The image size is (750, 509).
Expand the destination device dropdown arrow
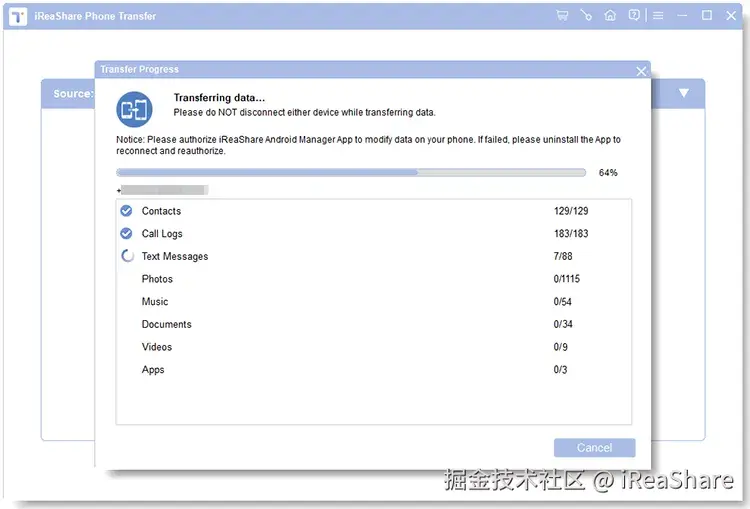[684, 93]
